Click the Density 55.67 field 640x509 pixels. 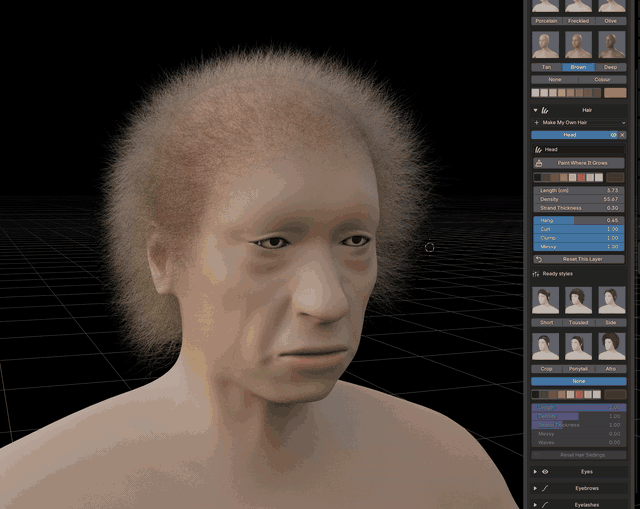tap(579, 199)
